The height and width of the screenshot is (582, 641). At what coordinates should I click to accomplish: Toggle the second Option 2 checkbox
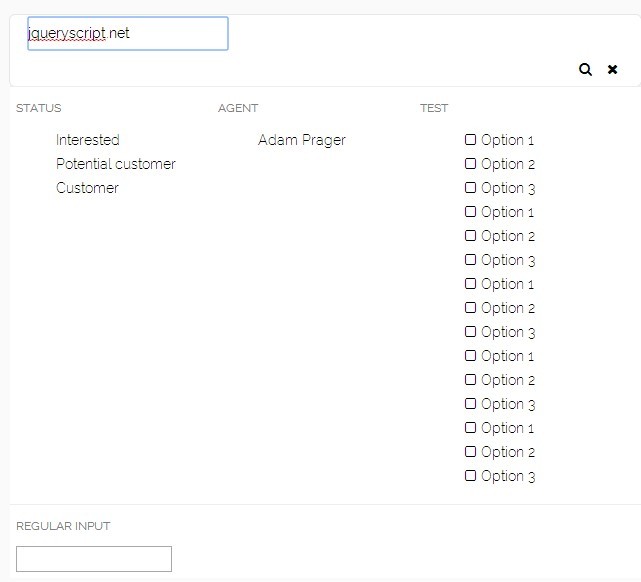click(x=471, y=236)
